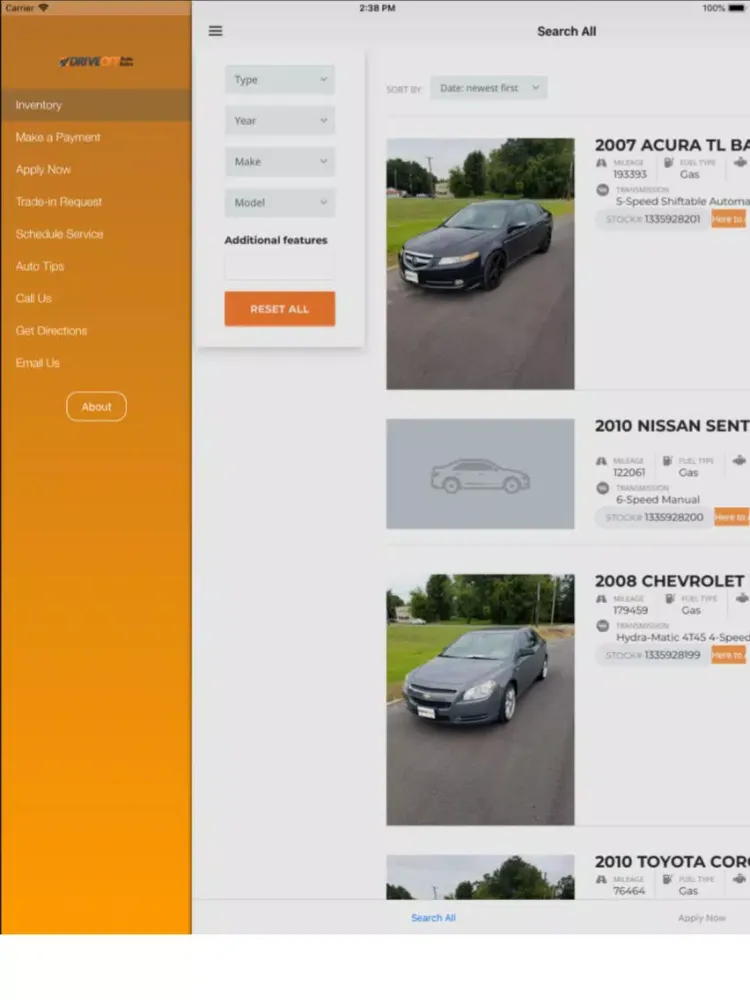Screen dimensions: 750x1000
Task: Expand the Make filter dropdown
Action: pos(279,161)
